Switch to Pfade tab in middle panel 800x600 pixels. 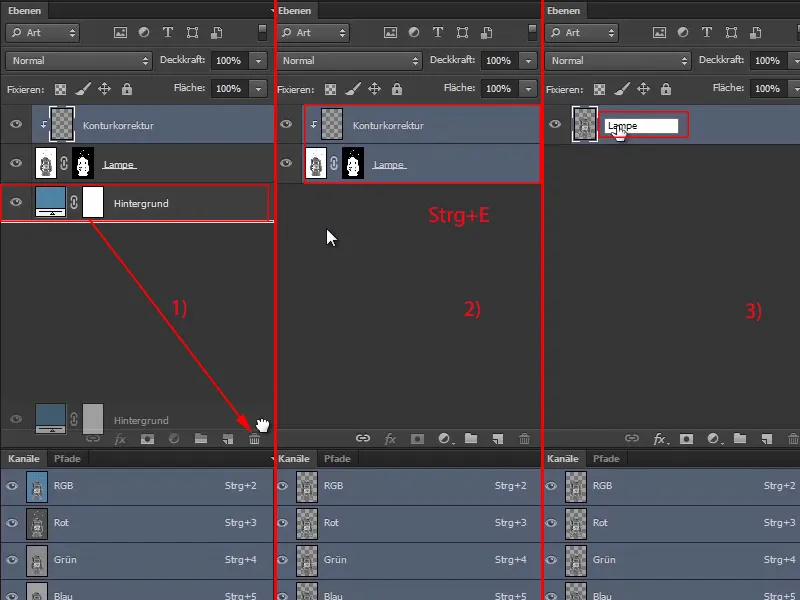pos(337,458)
